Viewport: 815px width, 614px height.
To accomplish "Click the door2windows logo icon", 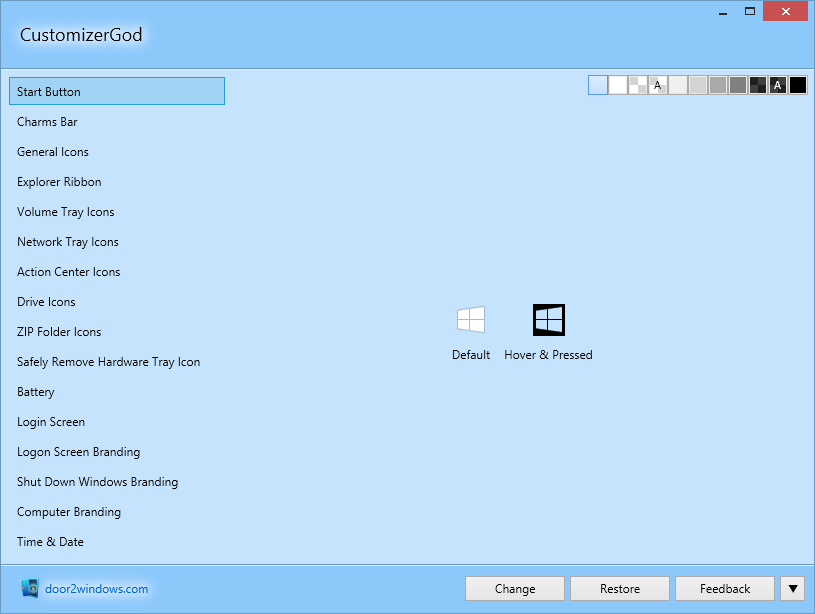I will (30, 588).
